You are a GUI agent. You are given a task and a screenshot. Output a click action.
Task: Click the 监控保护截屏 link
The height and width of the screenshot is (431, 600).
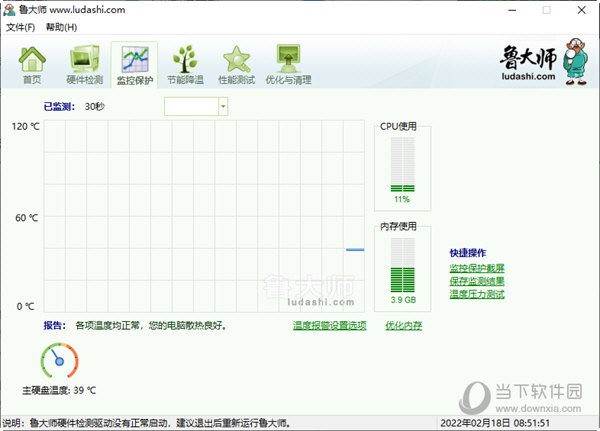pos(477,268)
